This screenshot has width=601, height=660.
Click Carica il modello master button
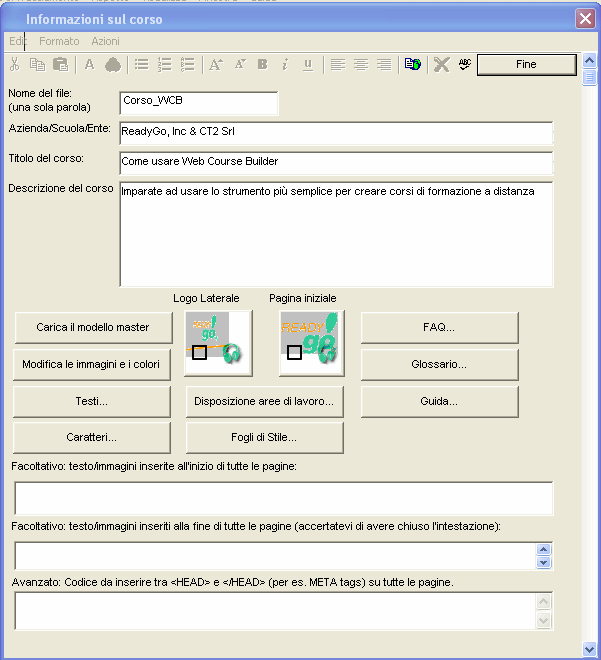point(93,327)
